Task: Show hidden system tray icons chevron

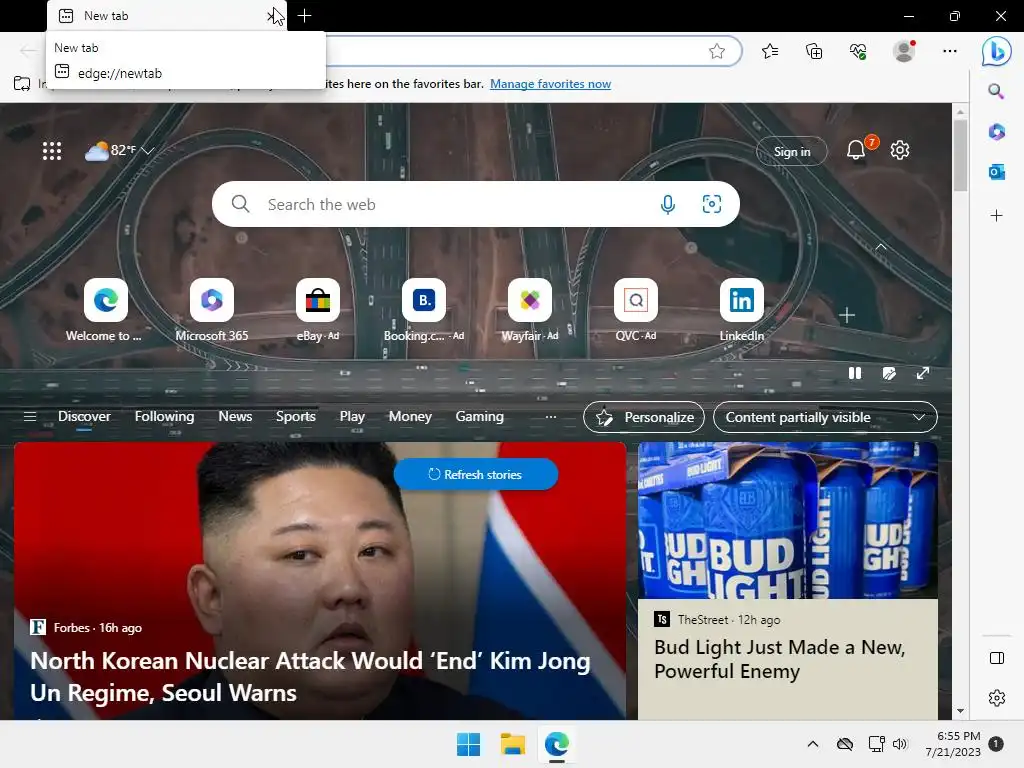Action: point(812,744)
